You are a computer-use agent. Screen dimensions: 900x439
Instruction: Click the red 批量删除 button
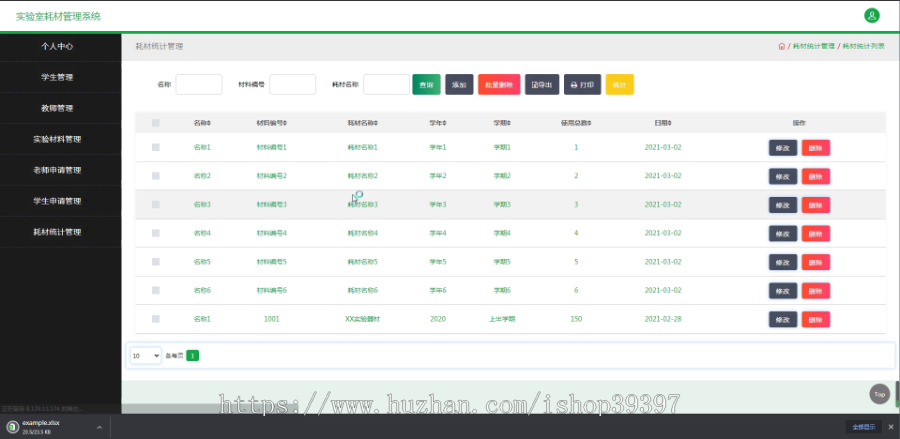click(499, 84)
